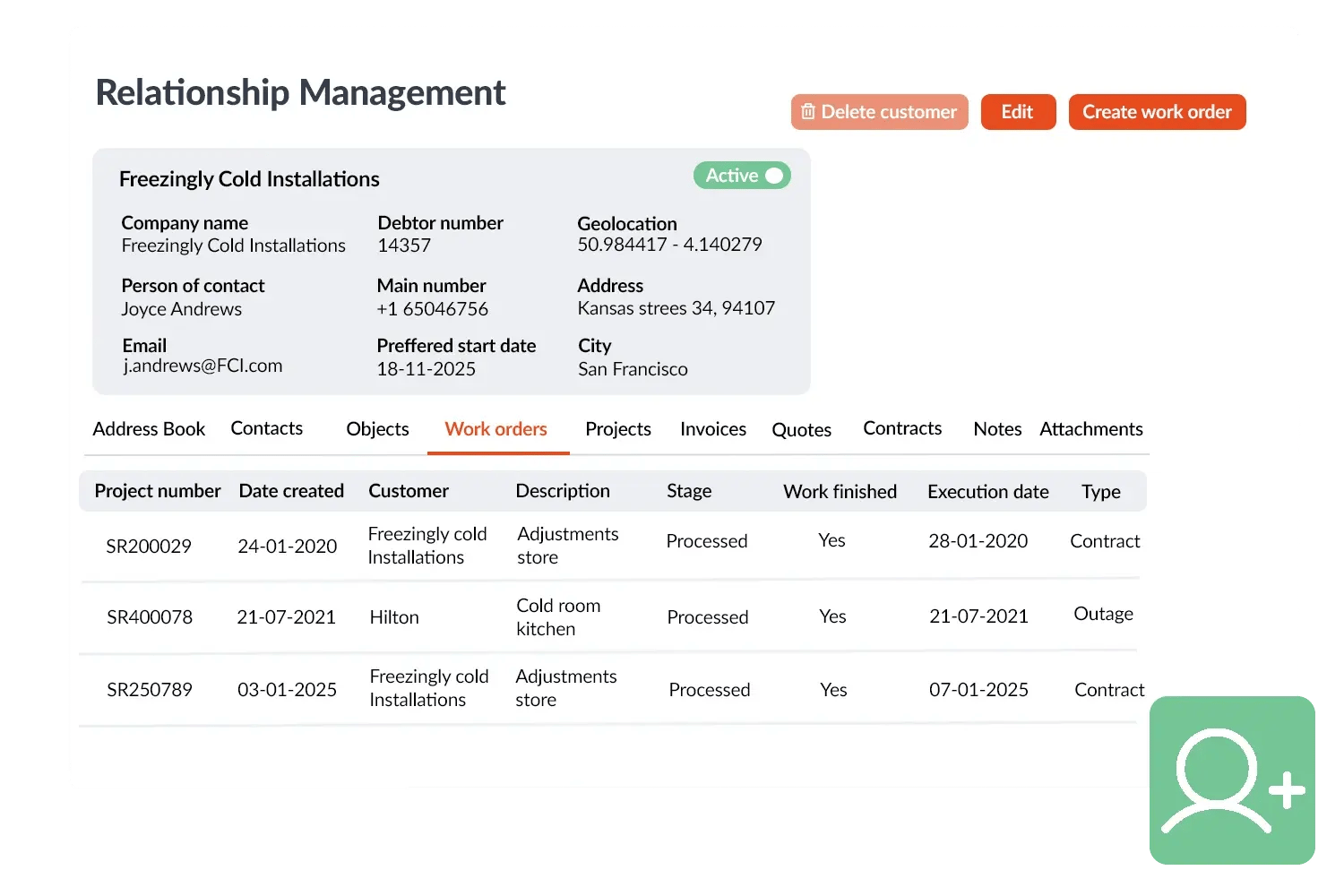The width and height of the screenshot is (1344, 896).
Task: Go to the Projects tab
Action: click(x=617, y=429)
